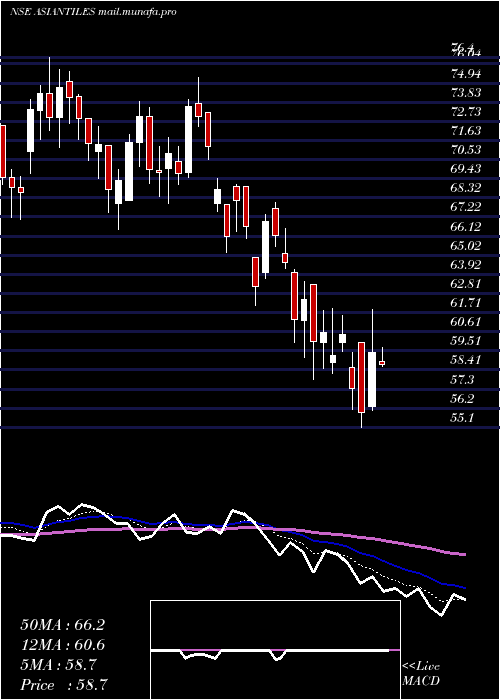Click the 73.83 price axis label
The width and height of the screenshot is (500, 700).
click(466, 93)
